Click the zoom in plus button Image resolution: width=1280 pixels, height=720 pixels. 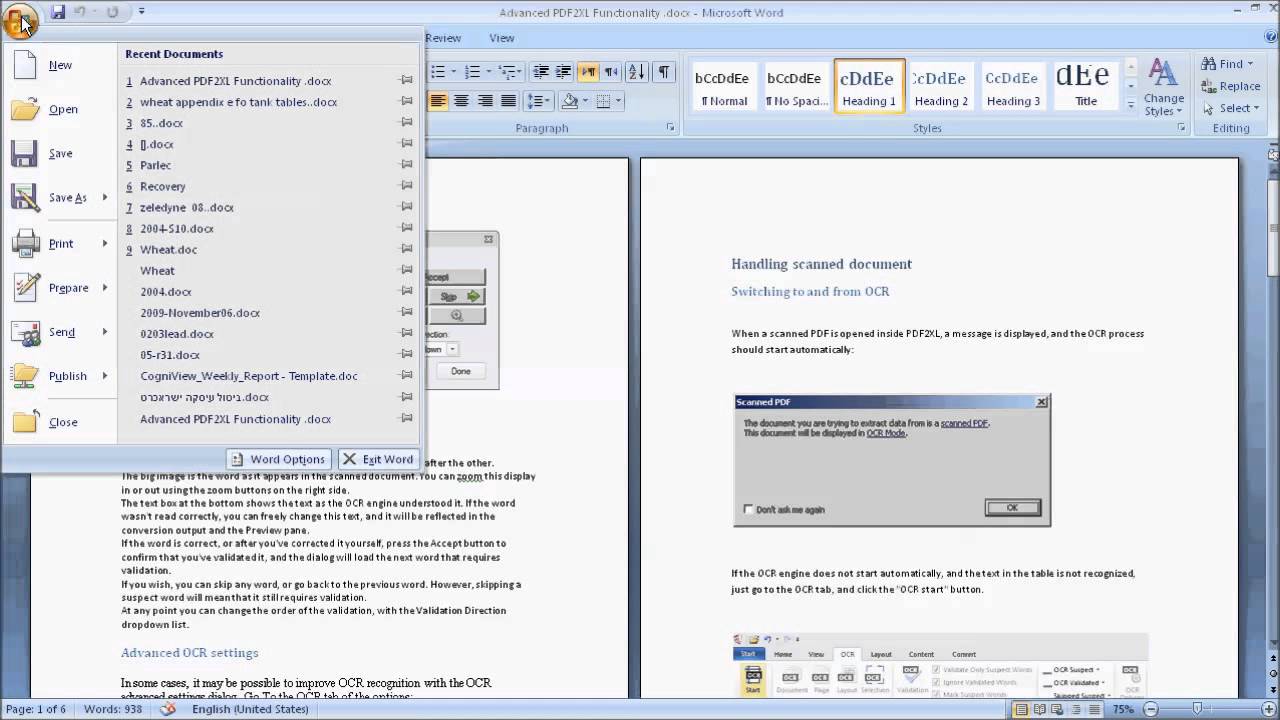(1268, 709)
